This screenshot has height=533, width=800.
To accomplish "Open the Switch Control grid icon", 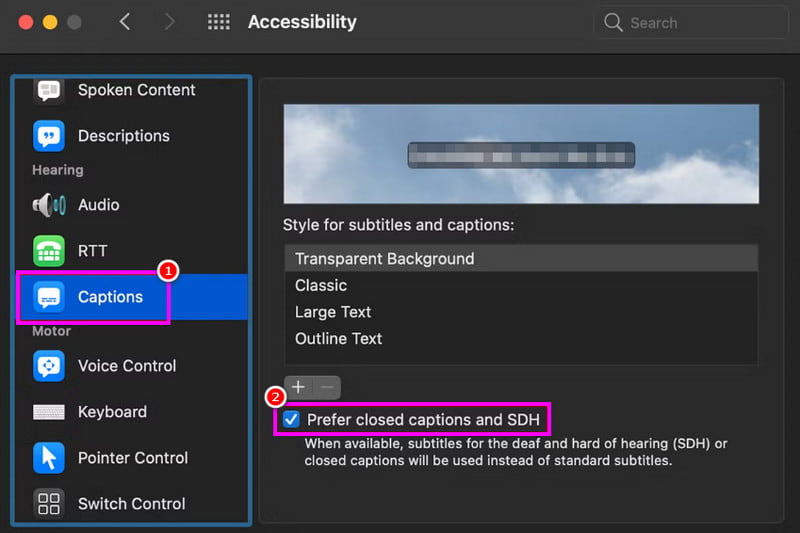I will click(x=48, y=504).
